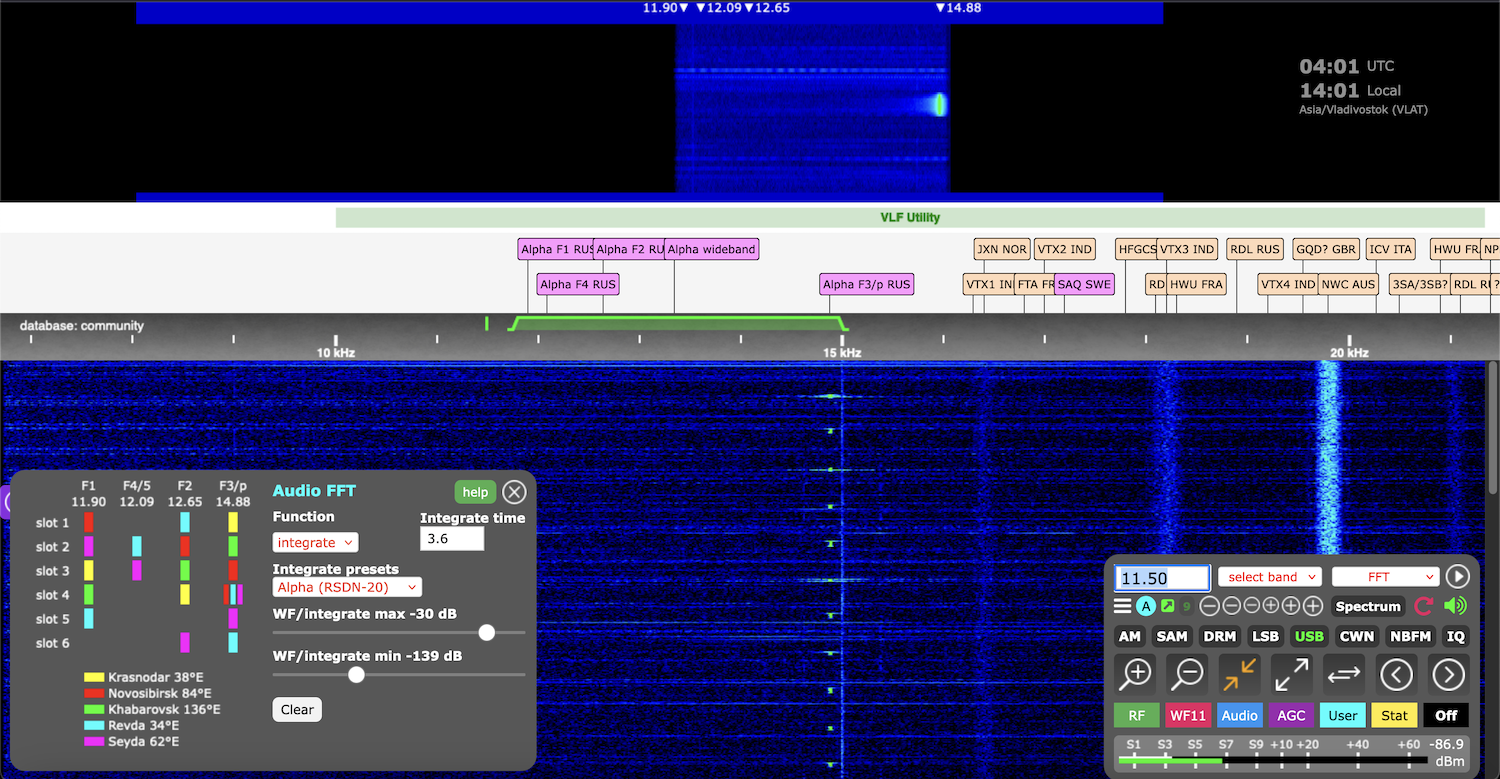Click the smallest plus frequency step button
The width and height of the screenshot is (1500, 779).
click(1271, 606)
